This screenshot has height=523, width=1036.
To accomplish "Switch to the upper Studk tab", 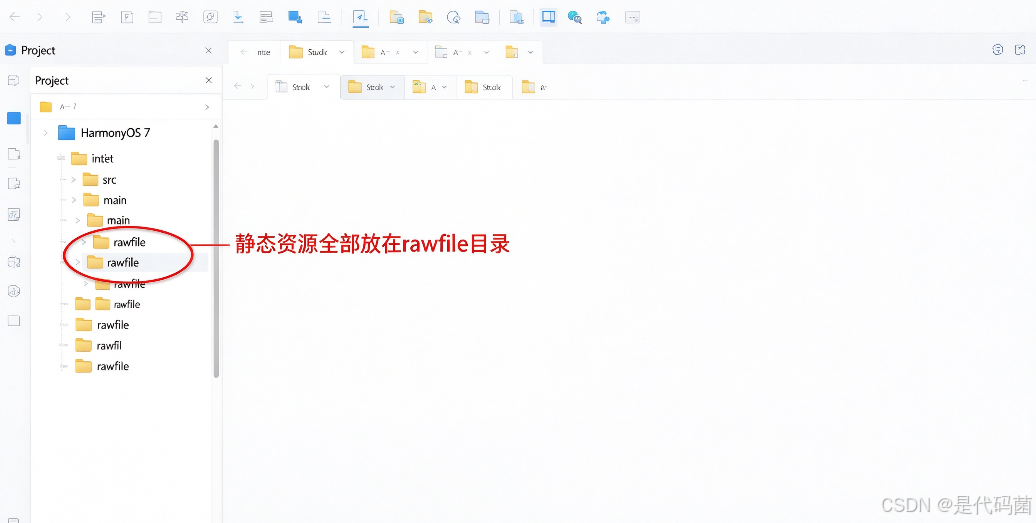I will pyautogui.click(x=317, y=52).
